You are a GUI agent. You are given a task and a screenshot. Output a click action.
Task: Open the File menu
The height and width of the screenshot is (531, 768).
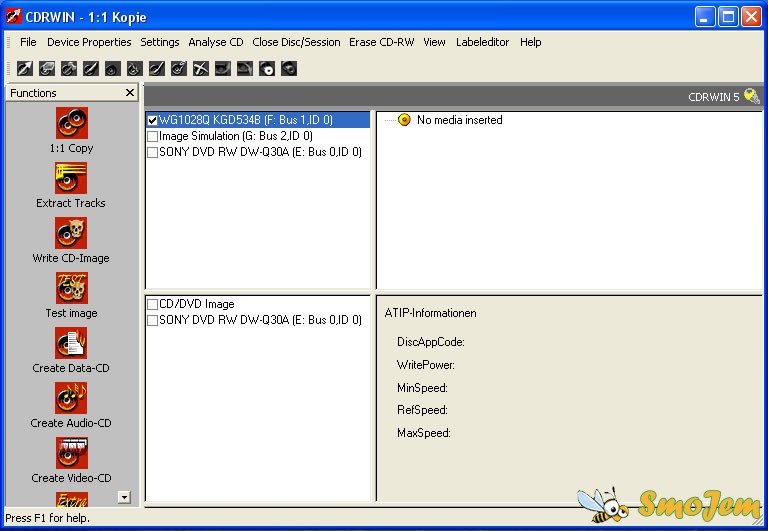coord(28,42)
